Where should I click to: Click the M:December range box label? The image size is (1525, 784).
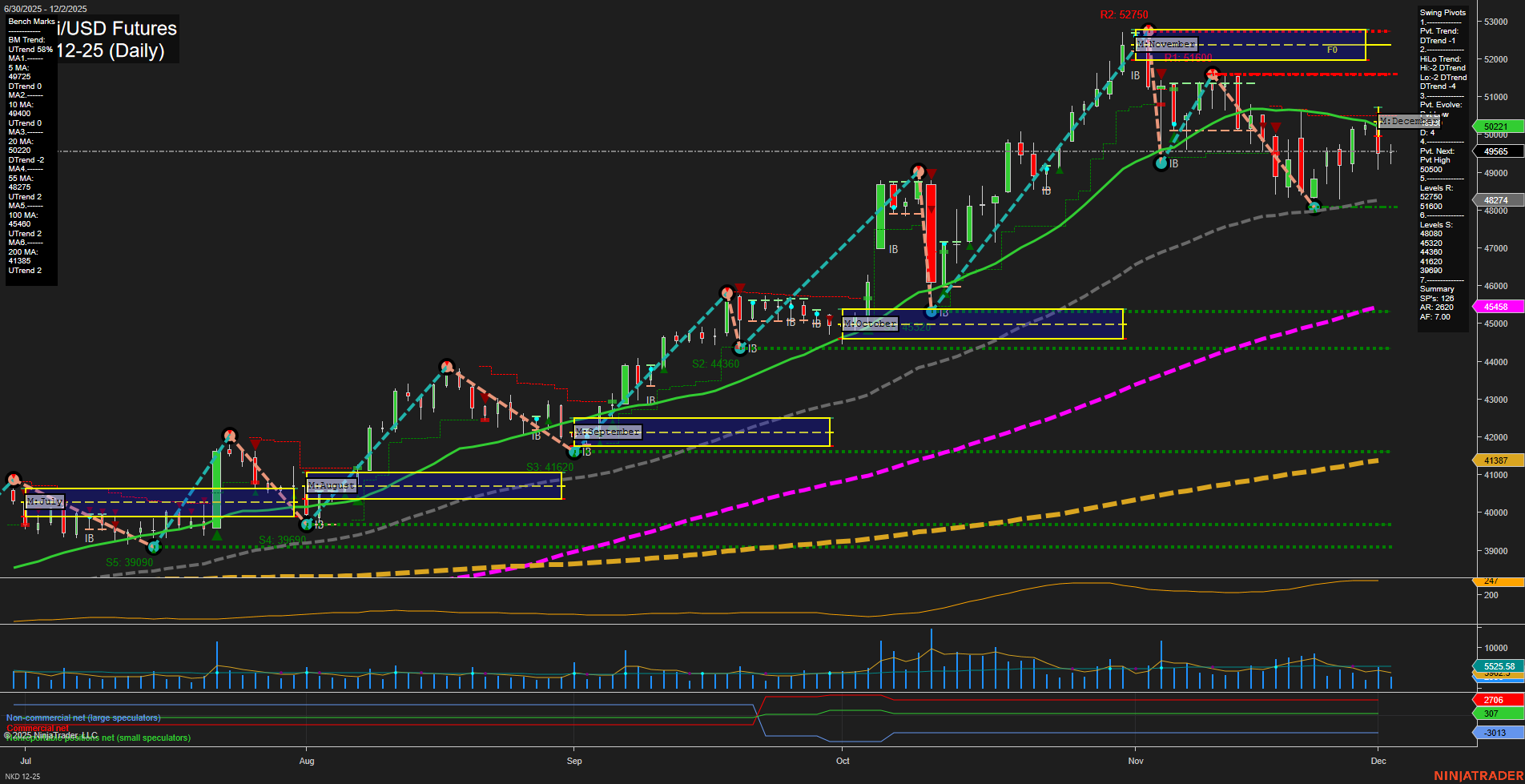[x=1407, y=121]
